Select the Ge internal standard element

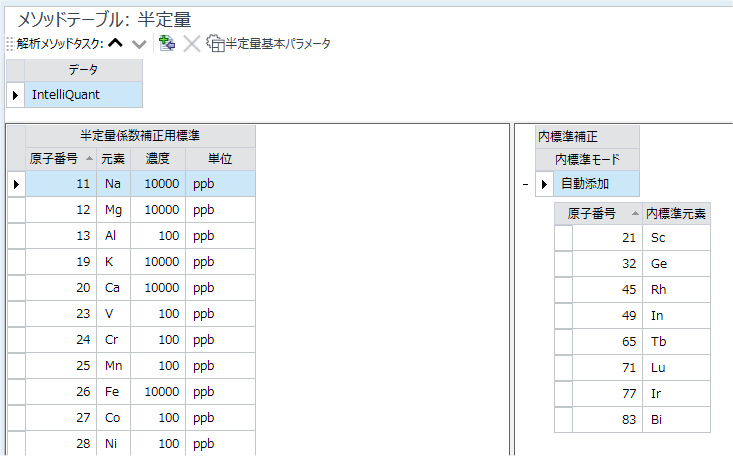pos(676,263)
